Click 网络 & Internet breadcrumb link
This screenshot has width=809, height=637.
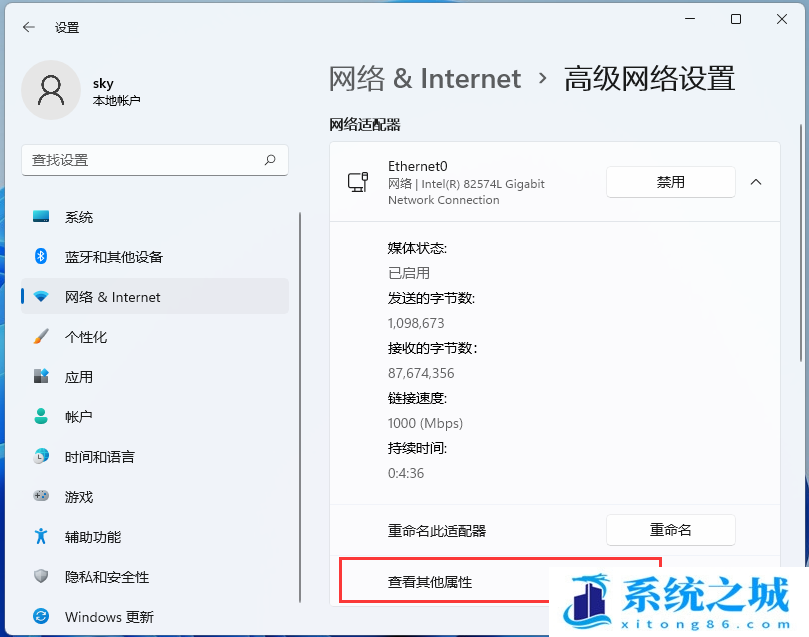coord(425,79)
